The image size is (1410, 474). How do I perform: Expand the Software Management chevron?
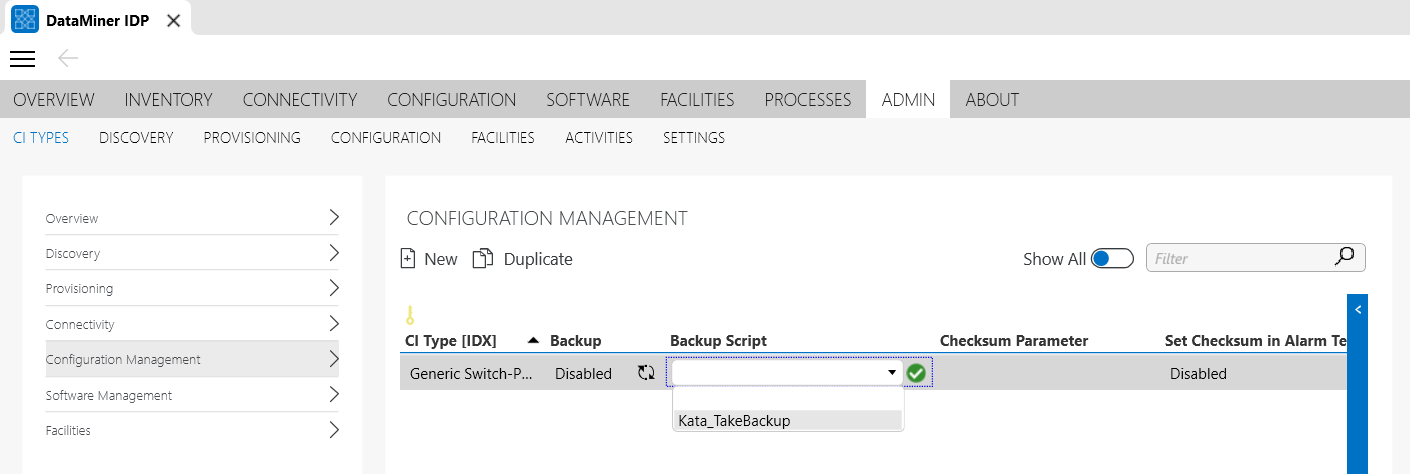pos(334,395)
